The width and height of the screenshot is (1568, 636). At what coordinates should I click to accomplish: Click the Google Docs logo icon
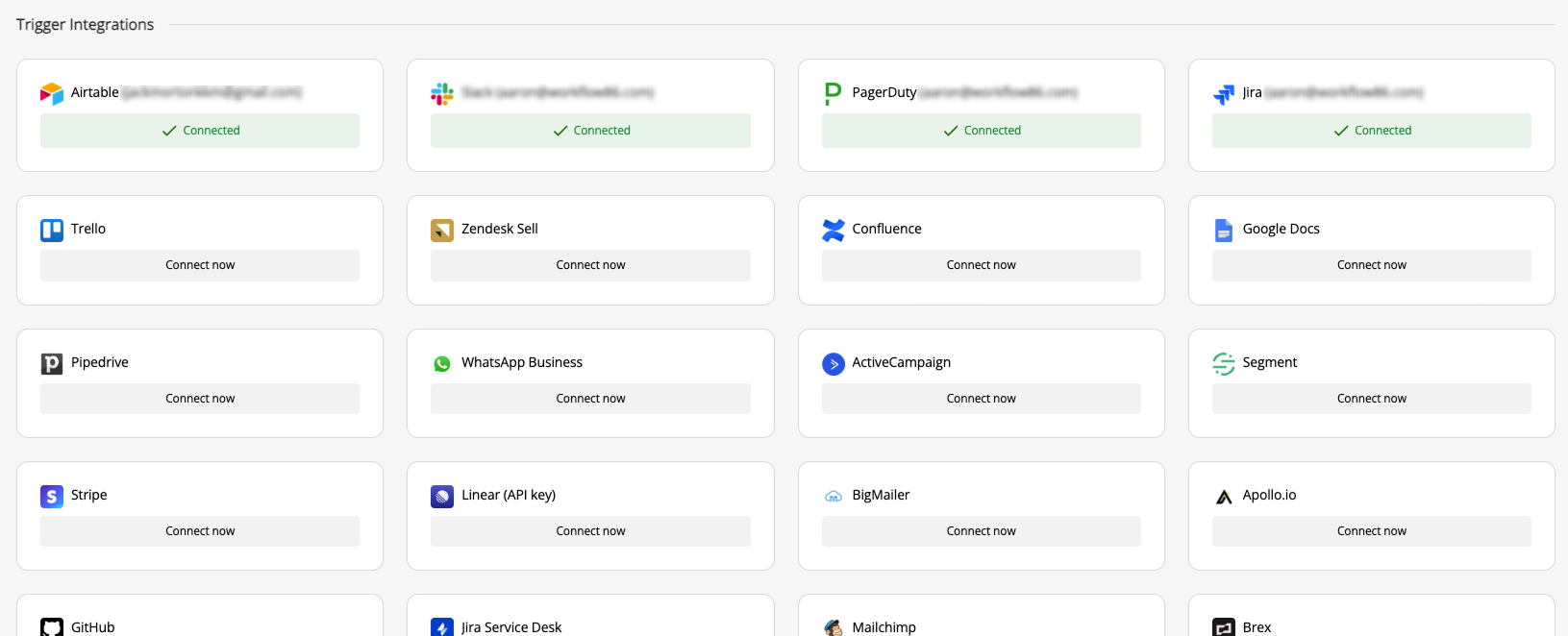tap(1224, 230)
